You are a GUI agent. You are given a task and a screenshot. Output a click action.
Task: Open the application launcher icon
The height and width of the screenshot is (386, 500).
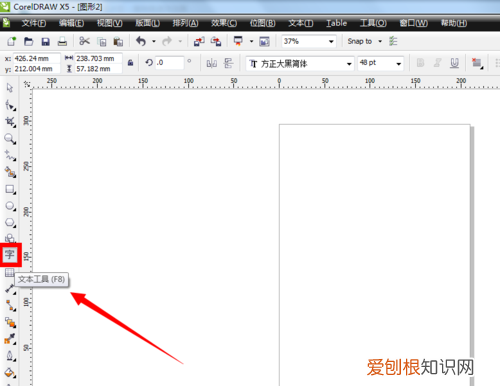point(238,41)
